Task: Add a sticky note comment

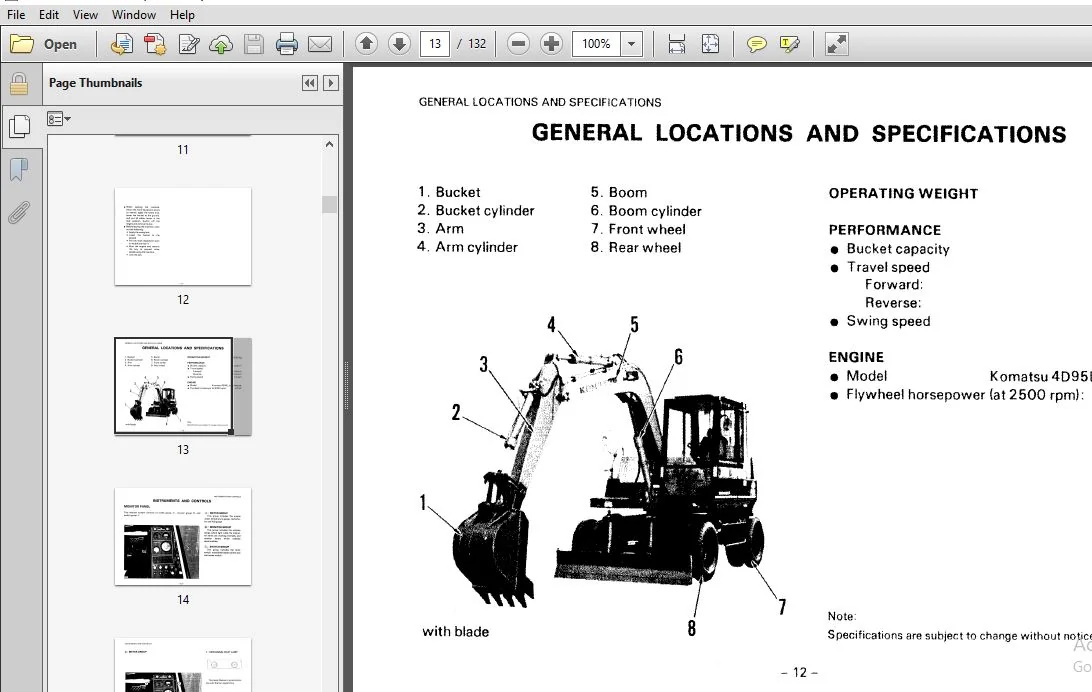Action: (x=756, y=44)
